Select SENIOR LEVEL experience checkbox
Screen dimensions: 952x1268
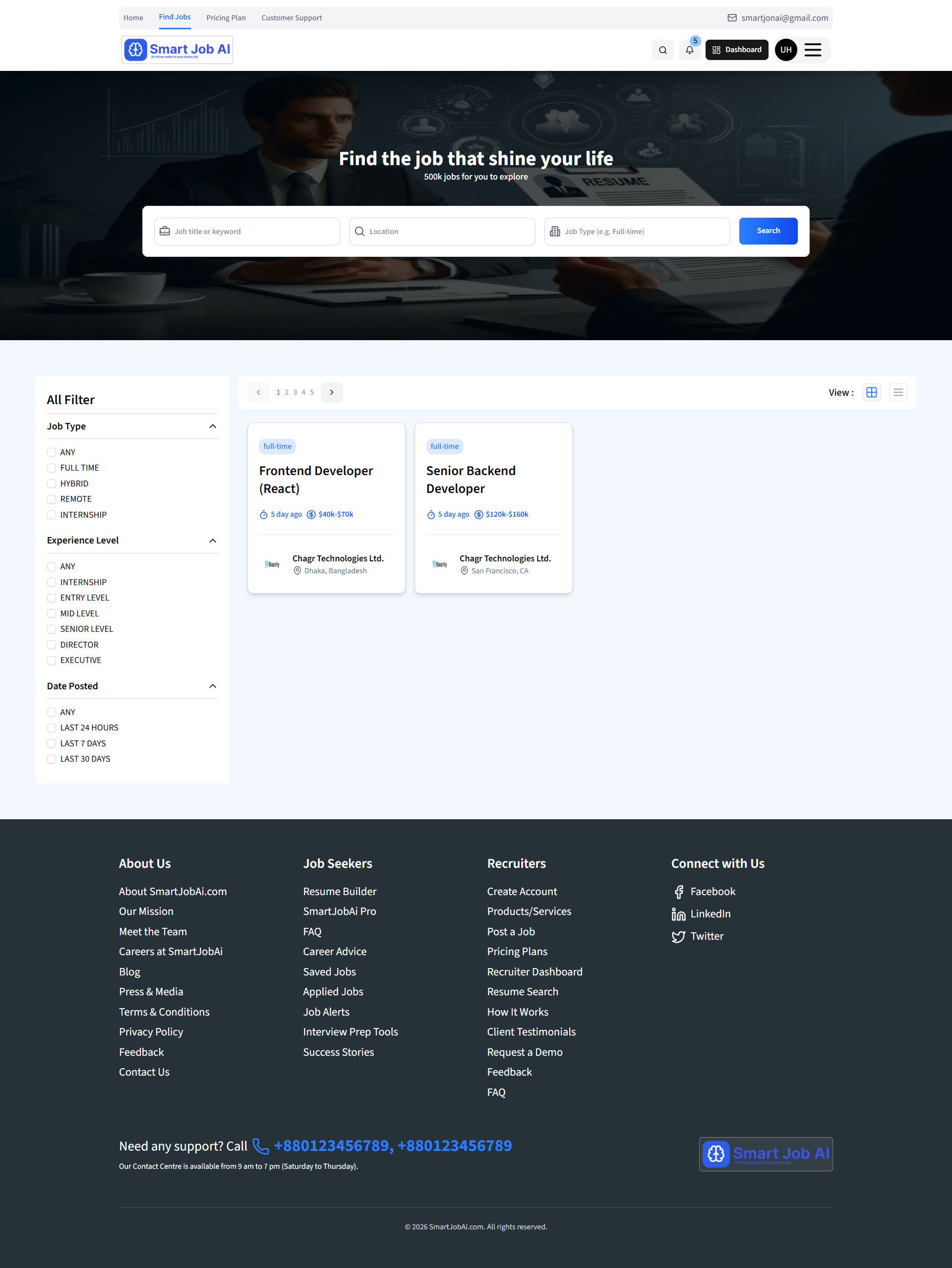coord(52,629)
